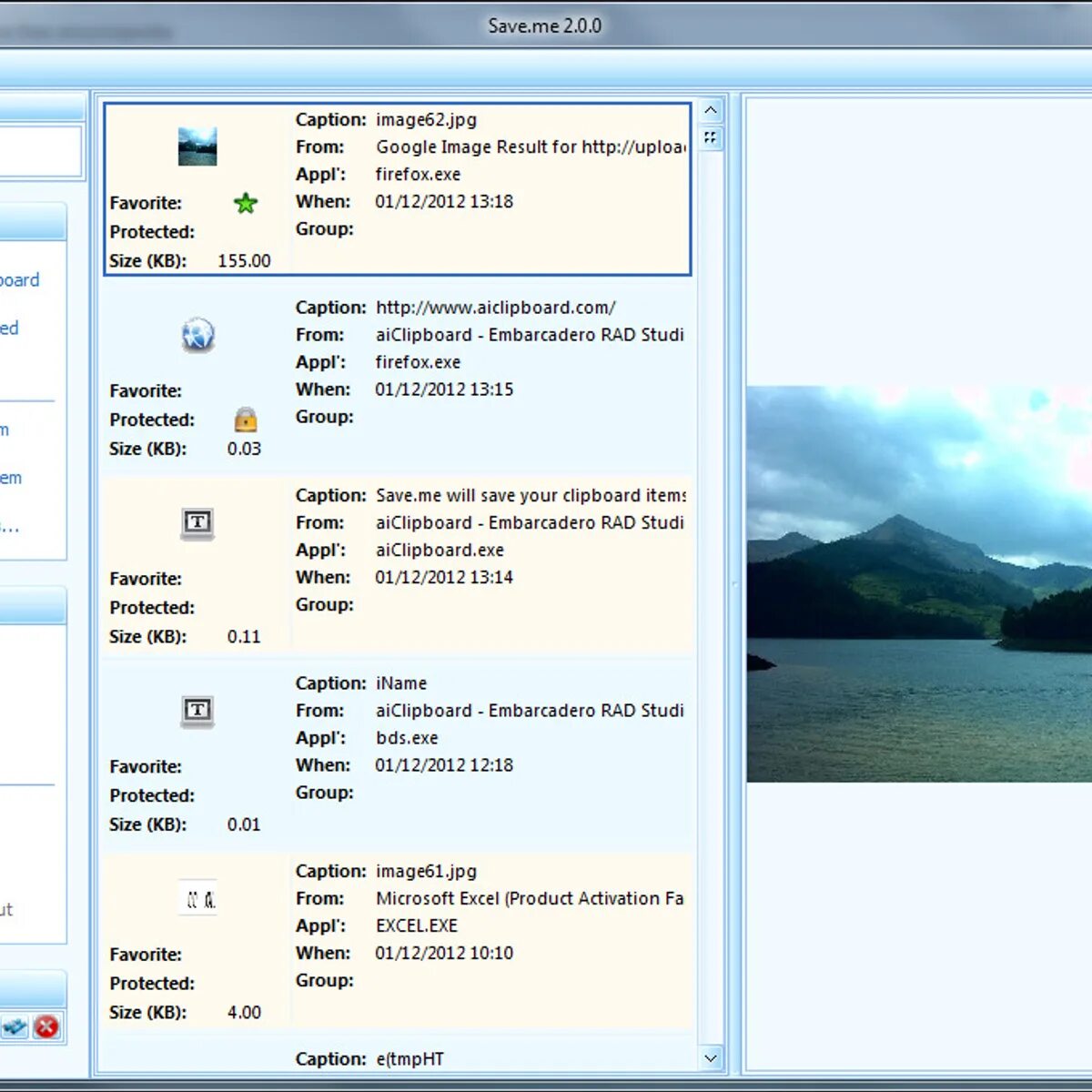Click the date '01/12/2012 13:18'

pyautogui.click(x=444, y=202)
